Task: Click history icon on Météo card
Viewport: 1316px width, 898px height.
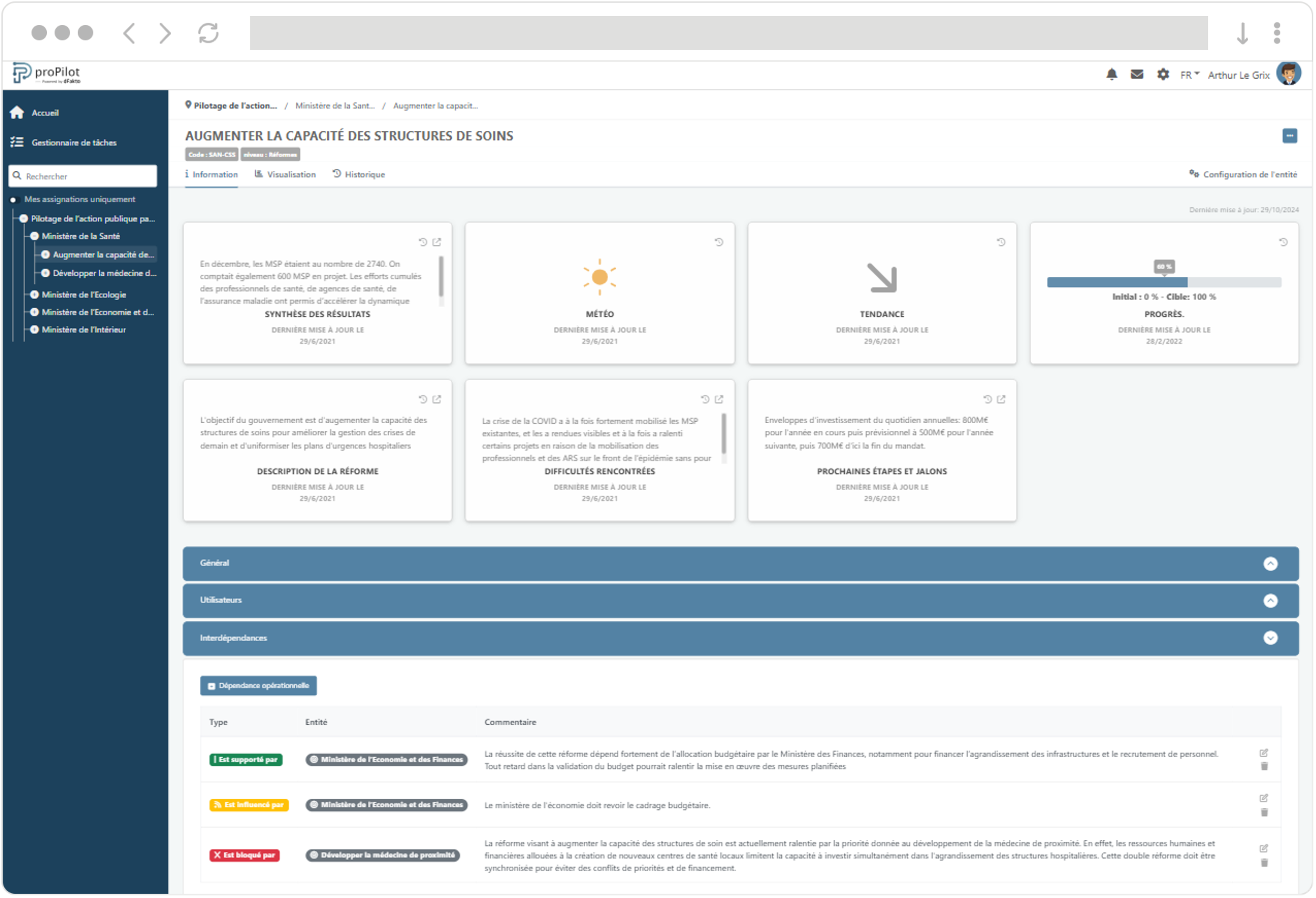Action: click(719, 242)
